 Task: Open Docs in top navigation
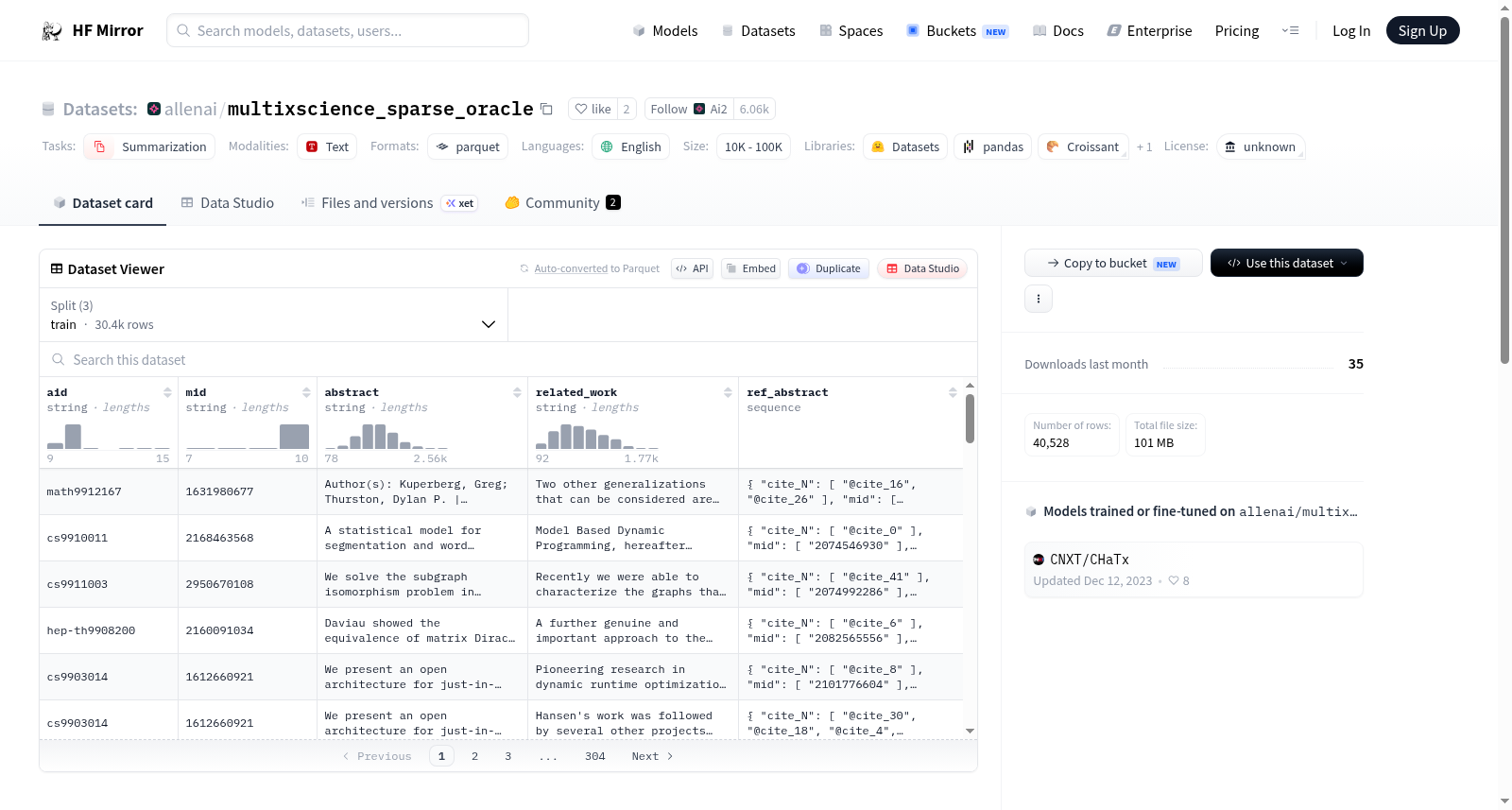(x=1057, y=30)
